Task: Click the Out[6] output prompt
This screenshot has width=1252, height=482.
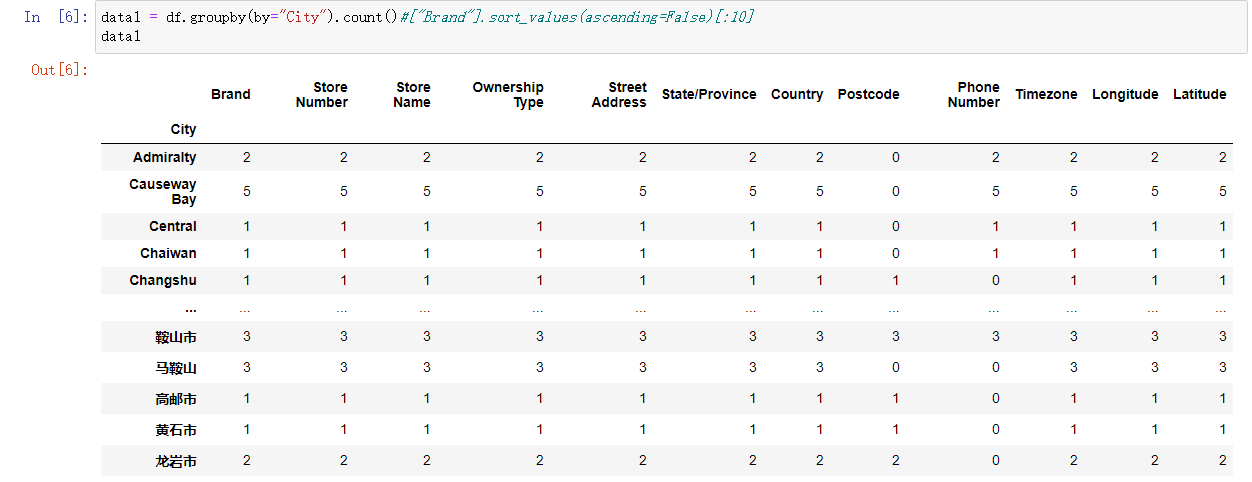Action: [x=60, y=69]
